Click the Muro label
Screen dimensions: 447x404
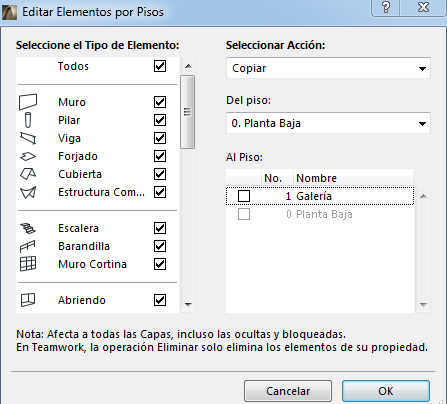[72, 102]
